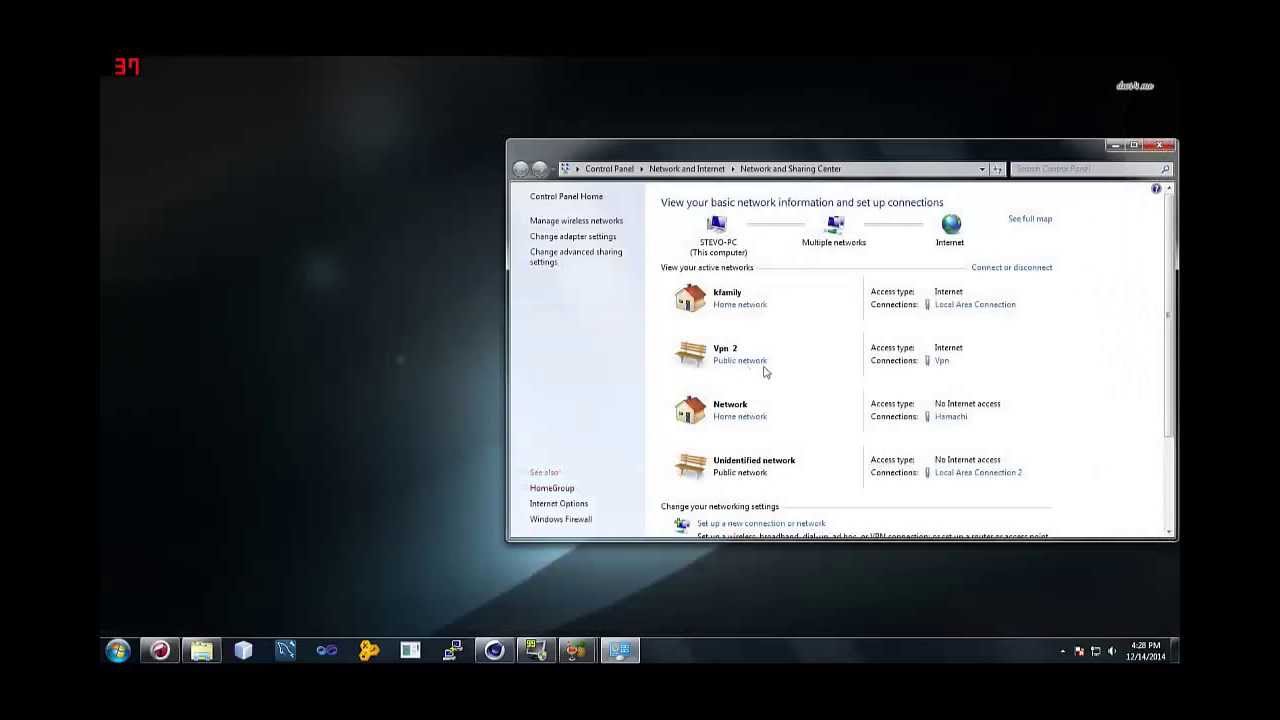Screen dimensions: 1280x720
Task: Click the volume speaker tray icon
Action: click(1112, 651)
